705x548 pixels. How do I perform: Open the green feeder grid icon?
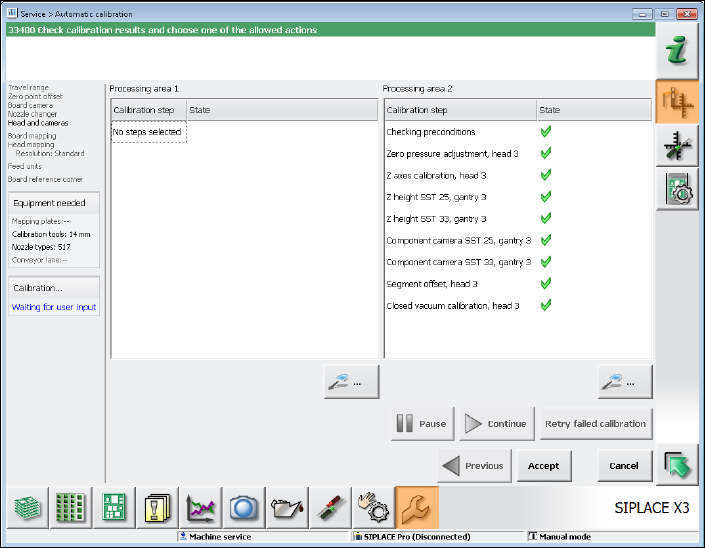[71, 508]
